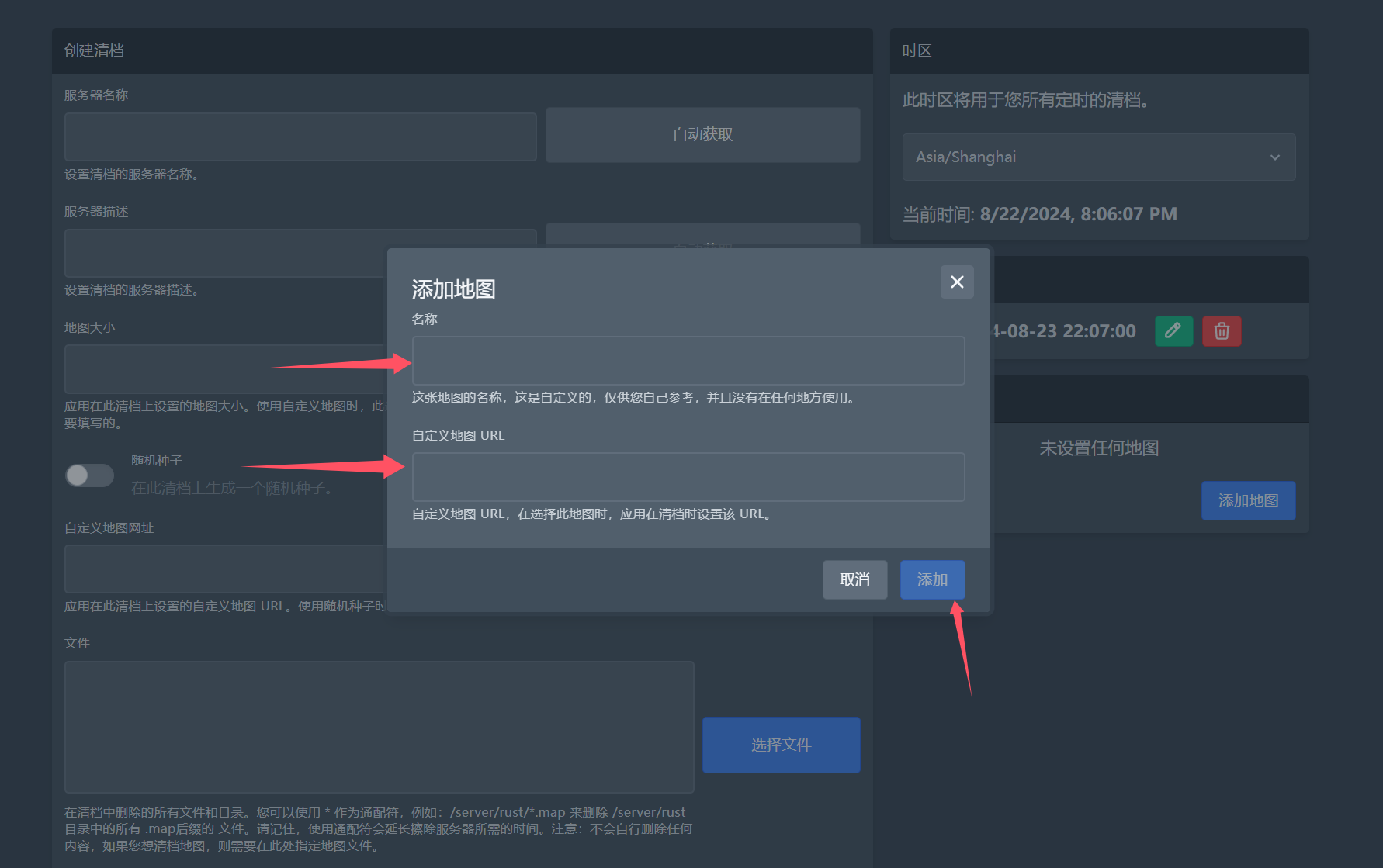The image size is (1383, 868).
Task: Click the green pencil edit icon
Action: (1173, 331)
